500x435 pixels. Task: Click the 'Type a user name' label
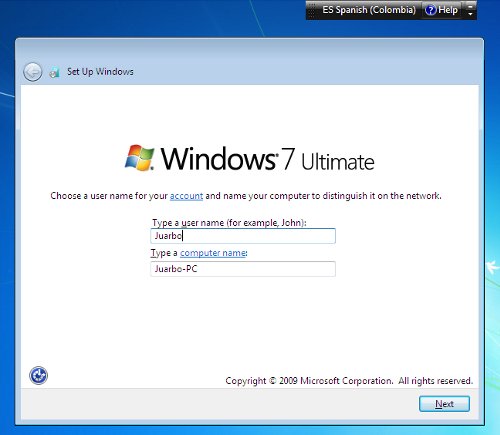click(x=229, y=223)
